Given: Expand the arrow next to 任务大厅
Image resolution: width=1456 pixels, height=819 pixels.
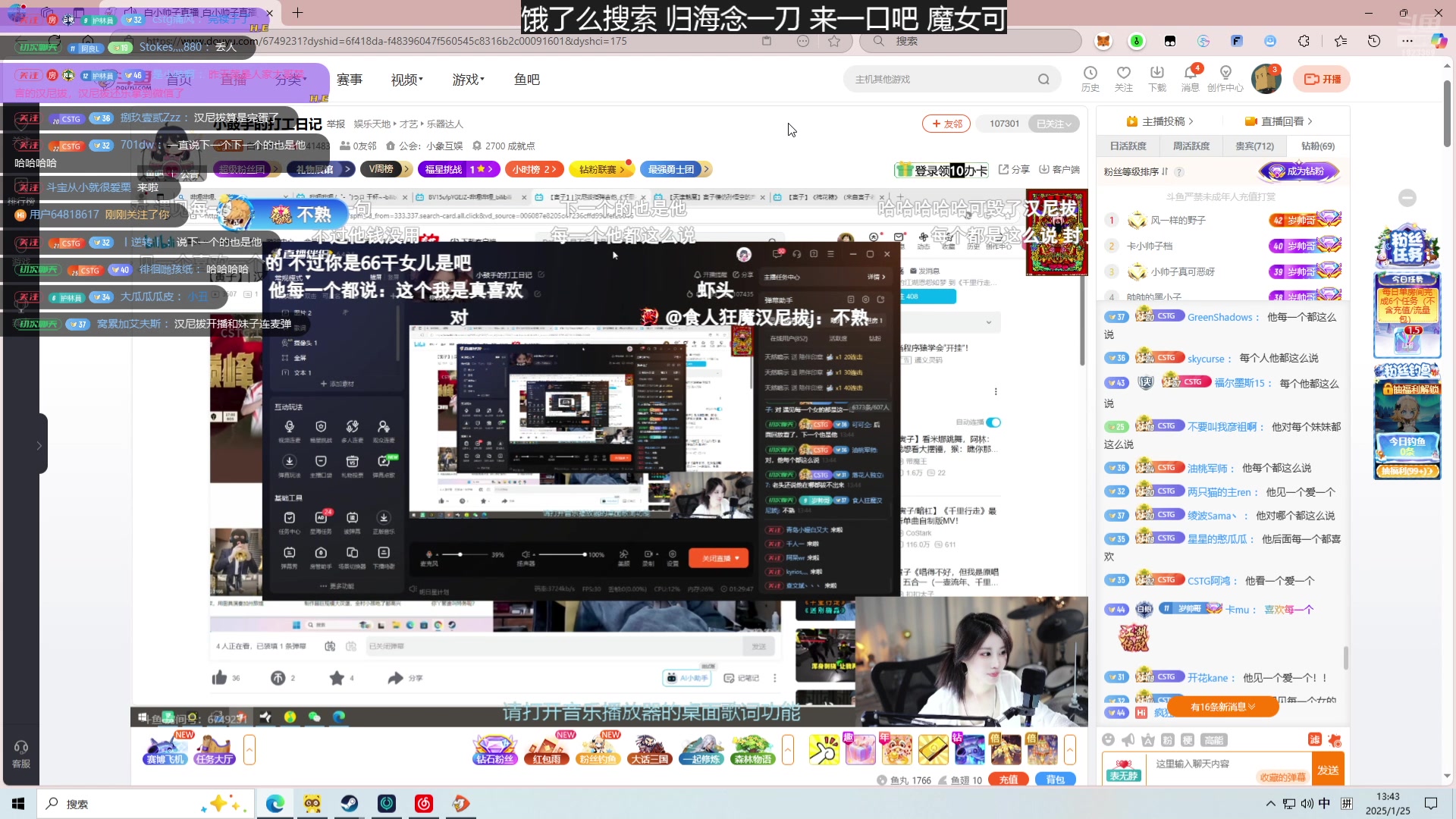Looking at the screenshot, I should point(249,750).
